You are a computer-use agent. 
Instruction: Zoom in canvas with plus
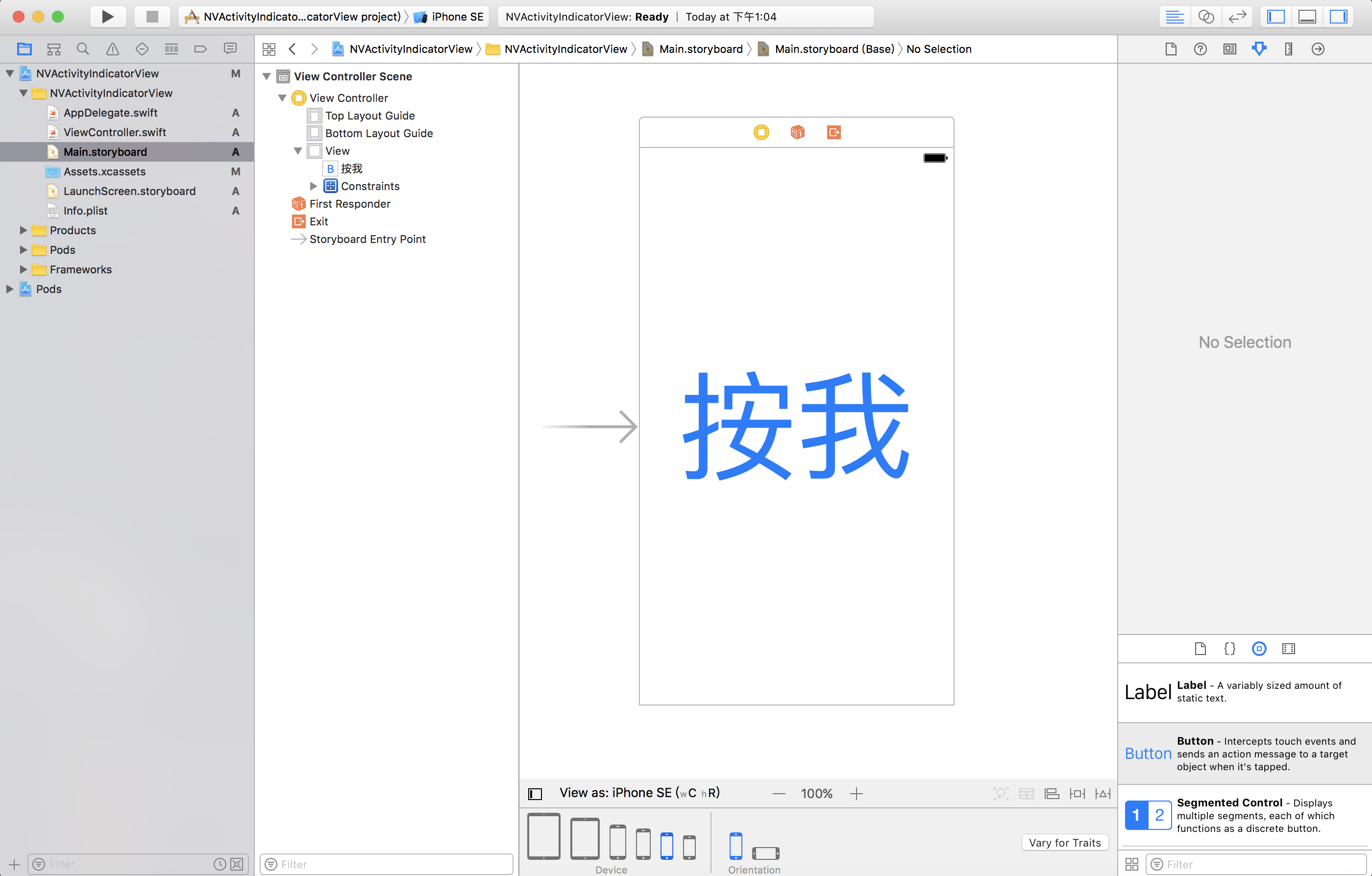[x=857, y=793]
